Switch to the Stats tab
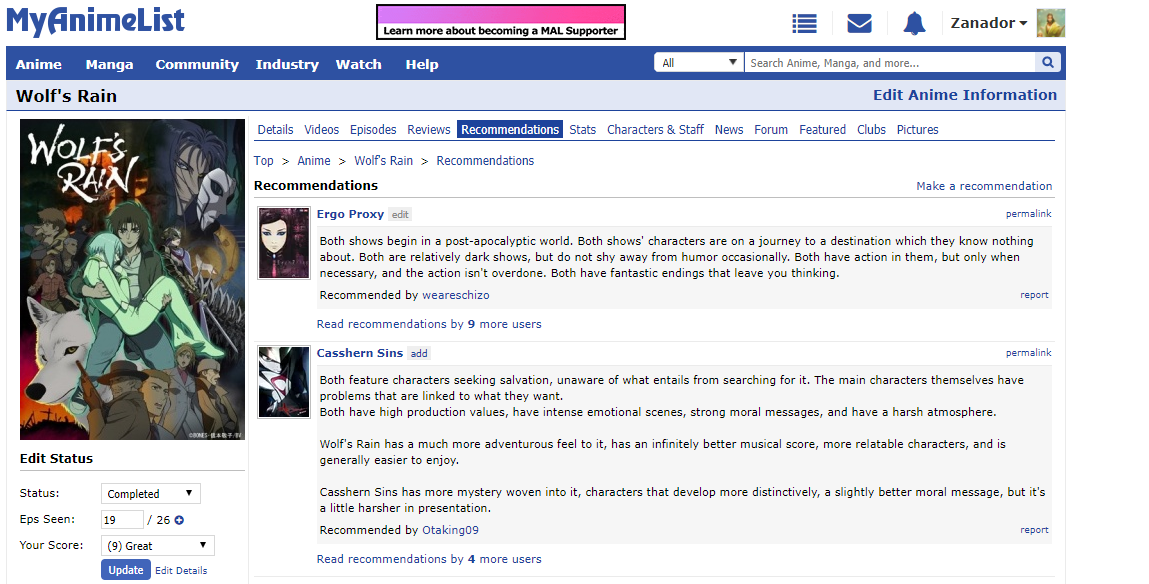 583,130
